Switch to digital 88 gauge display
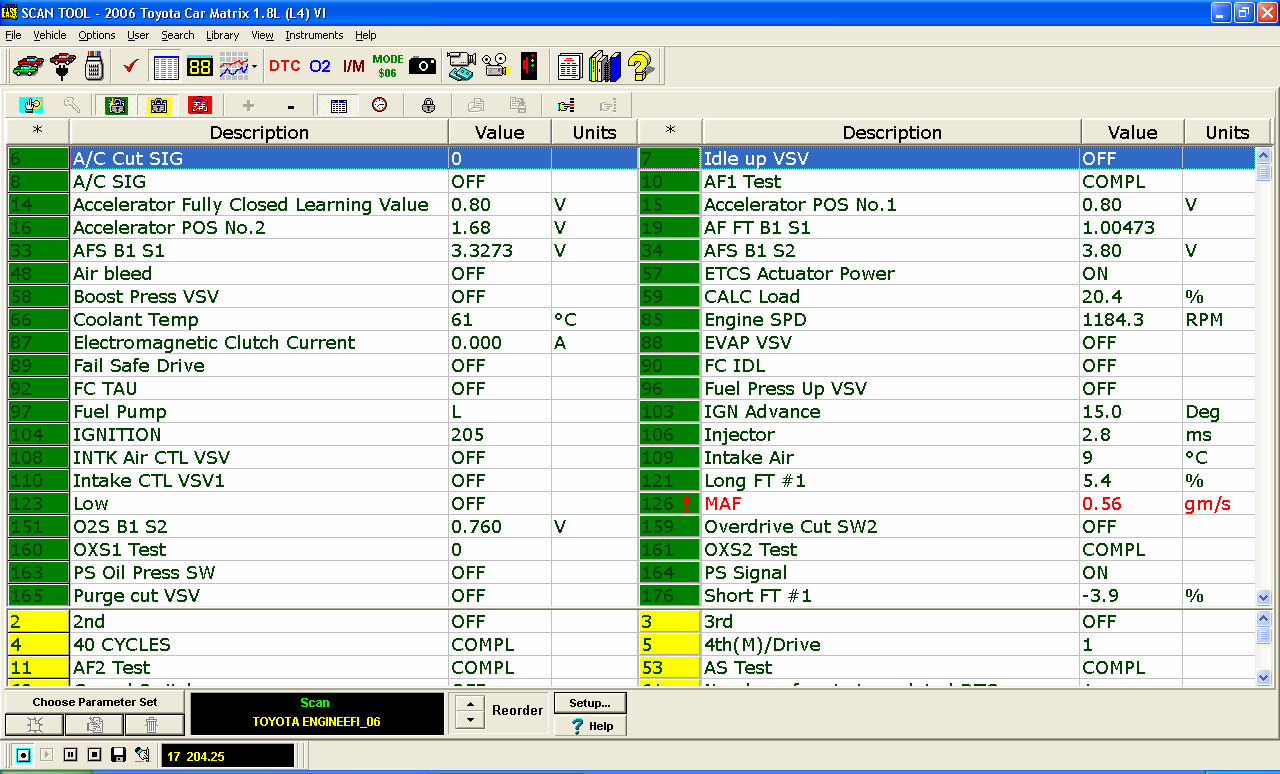 pyautogui.click(x=199, y=66)
